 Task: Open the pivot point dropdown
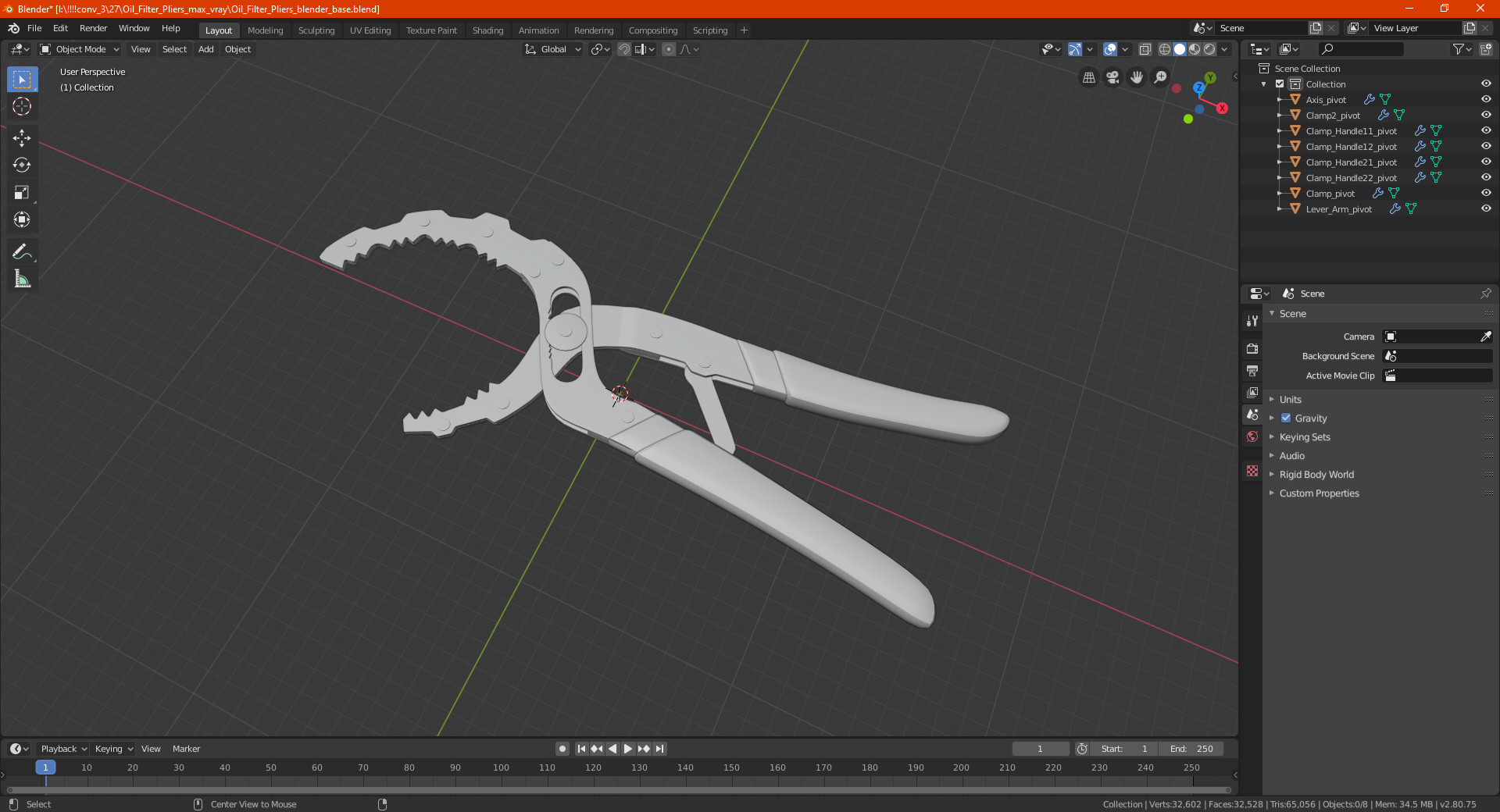pyautogui.click(x=601, y=49)
